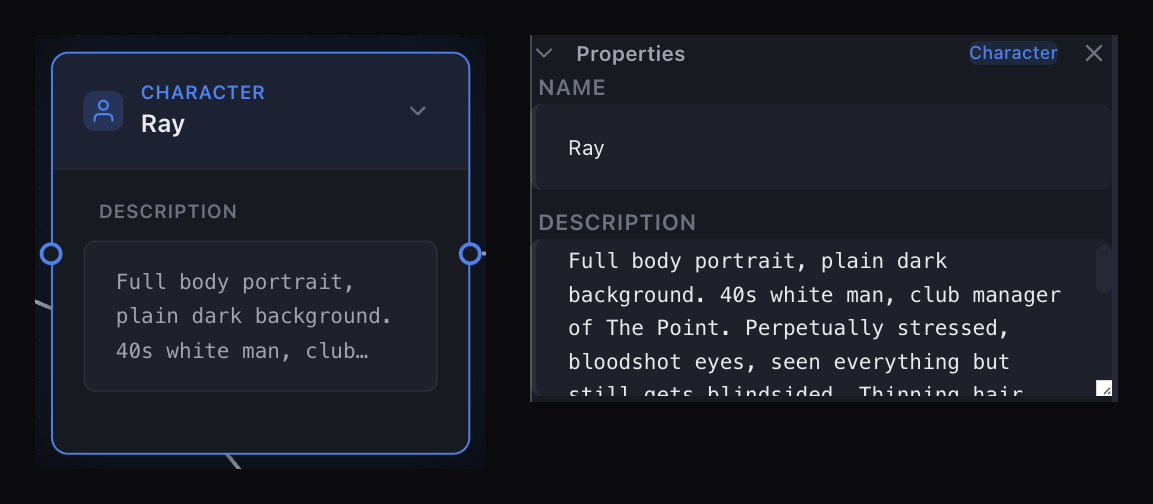The height and width of the screenshot is (504, 1153).
Task: Click the left connection port of Ray node
Action: click(51, 254)
